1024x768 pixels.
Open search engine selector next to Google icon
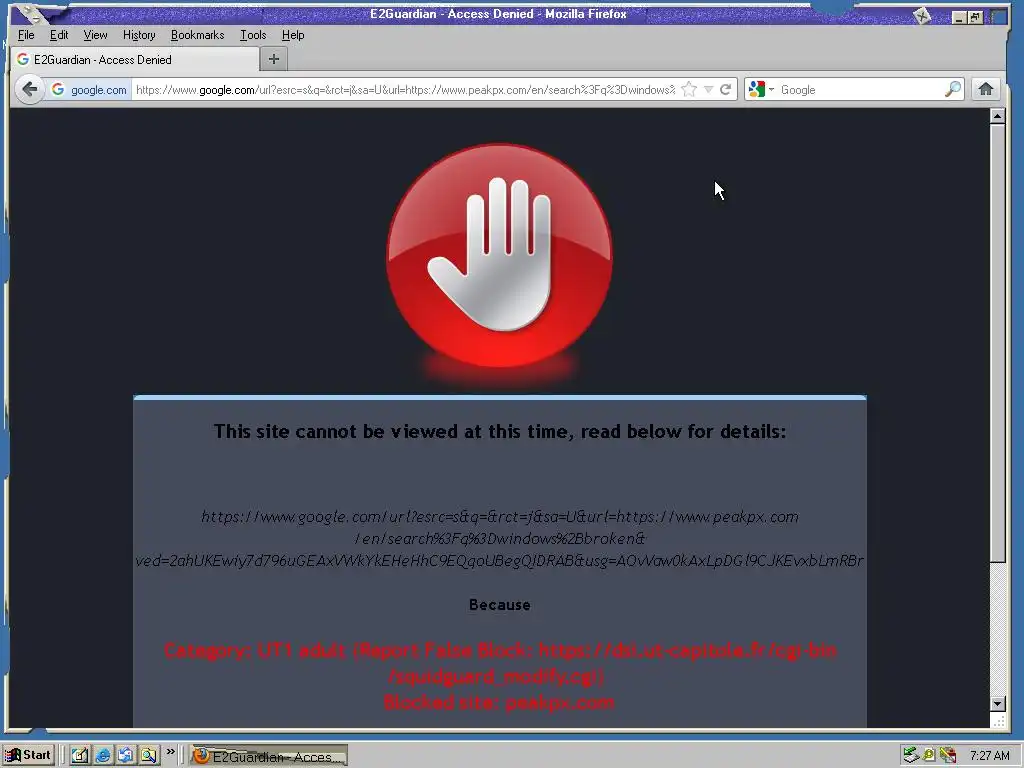[x=771, y=89]
